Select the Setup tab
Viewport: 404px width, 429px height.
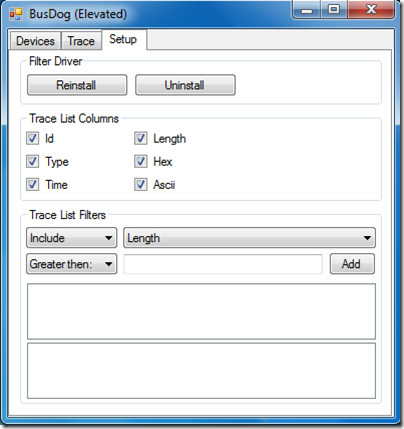coord(123,39)
